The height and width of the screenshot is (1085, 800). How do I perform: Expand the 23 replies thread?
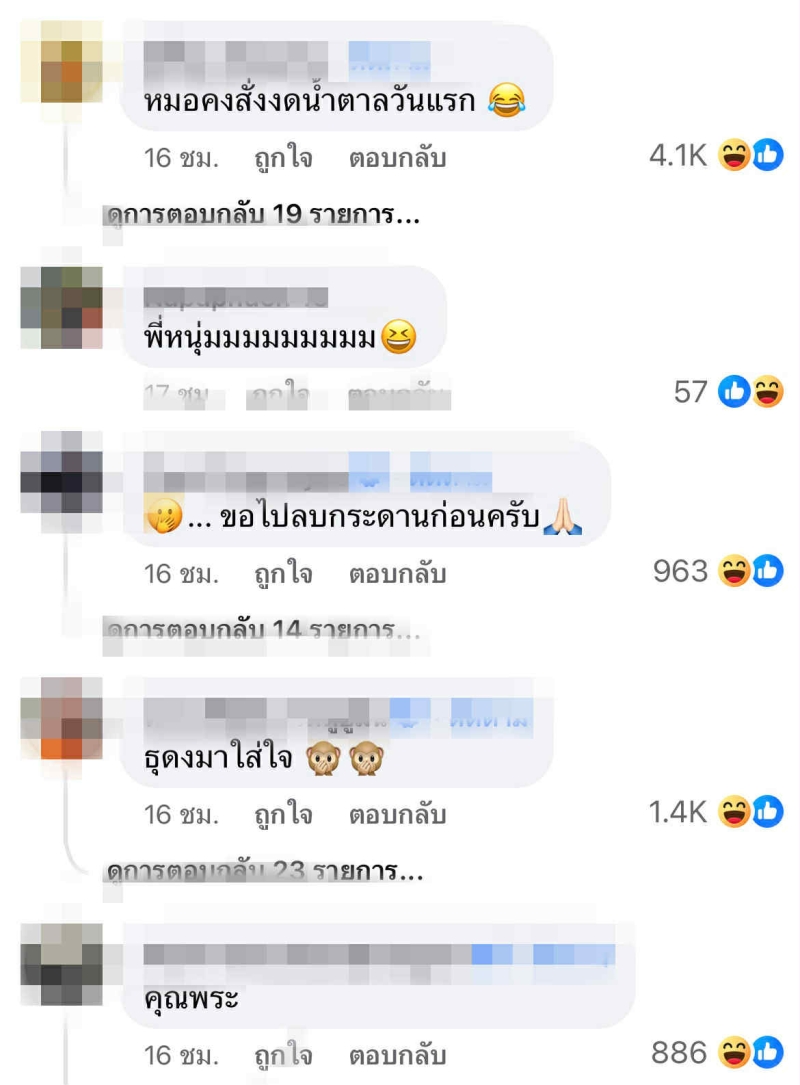pyautogui.click(x=265, y=870)
